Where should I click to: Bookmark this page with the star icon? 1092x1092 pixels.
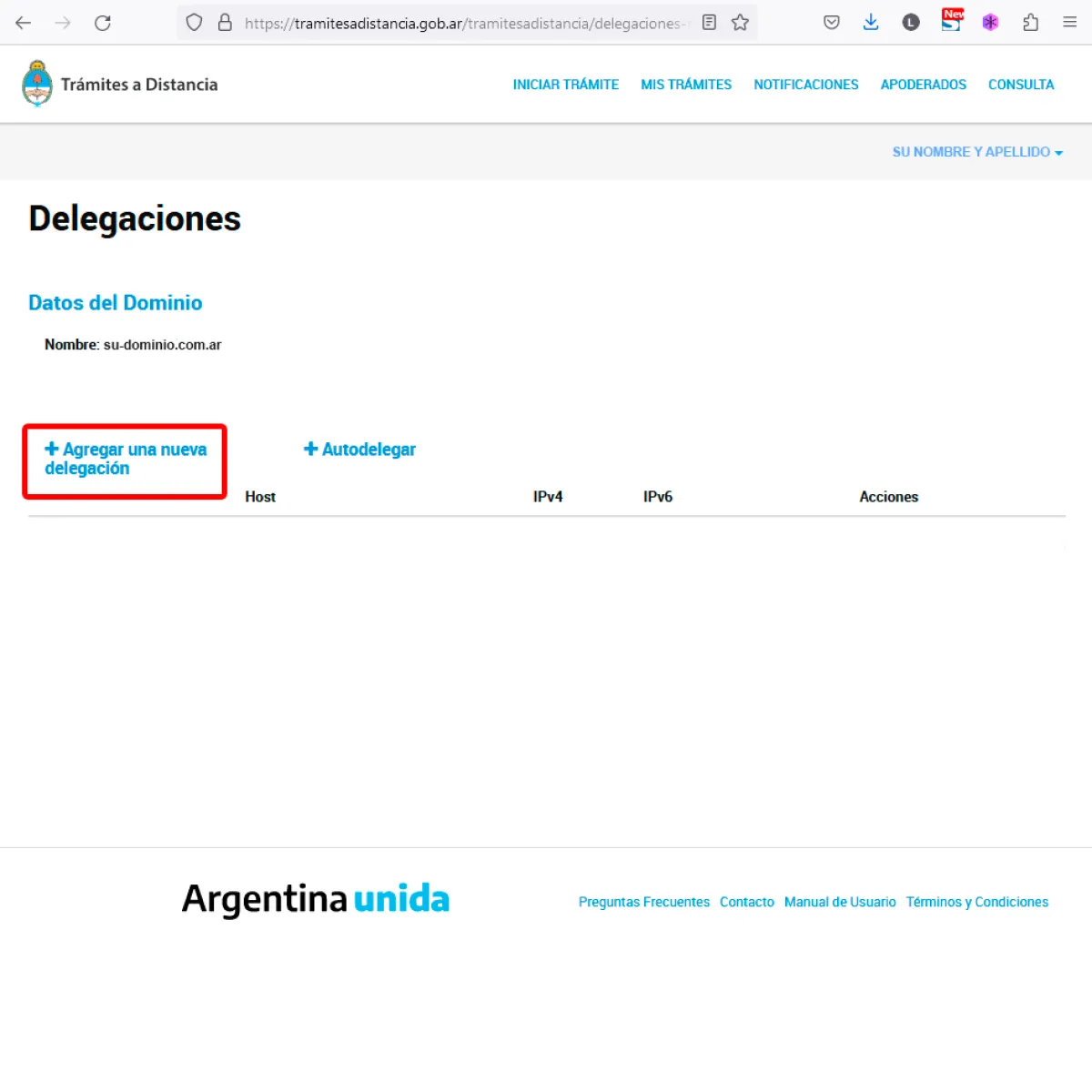[741, 23]
